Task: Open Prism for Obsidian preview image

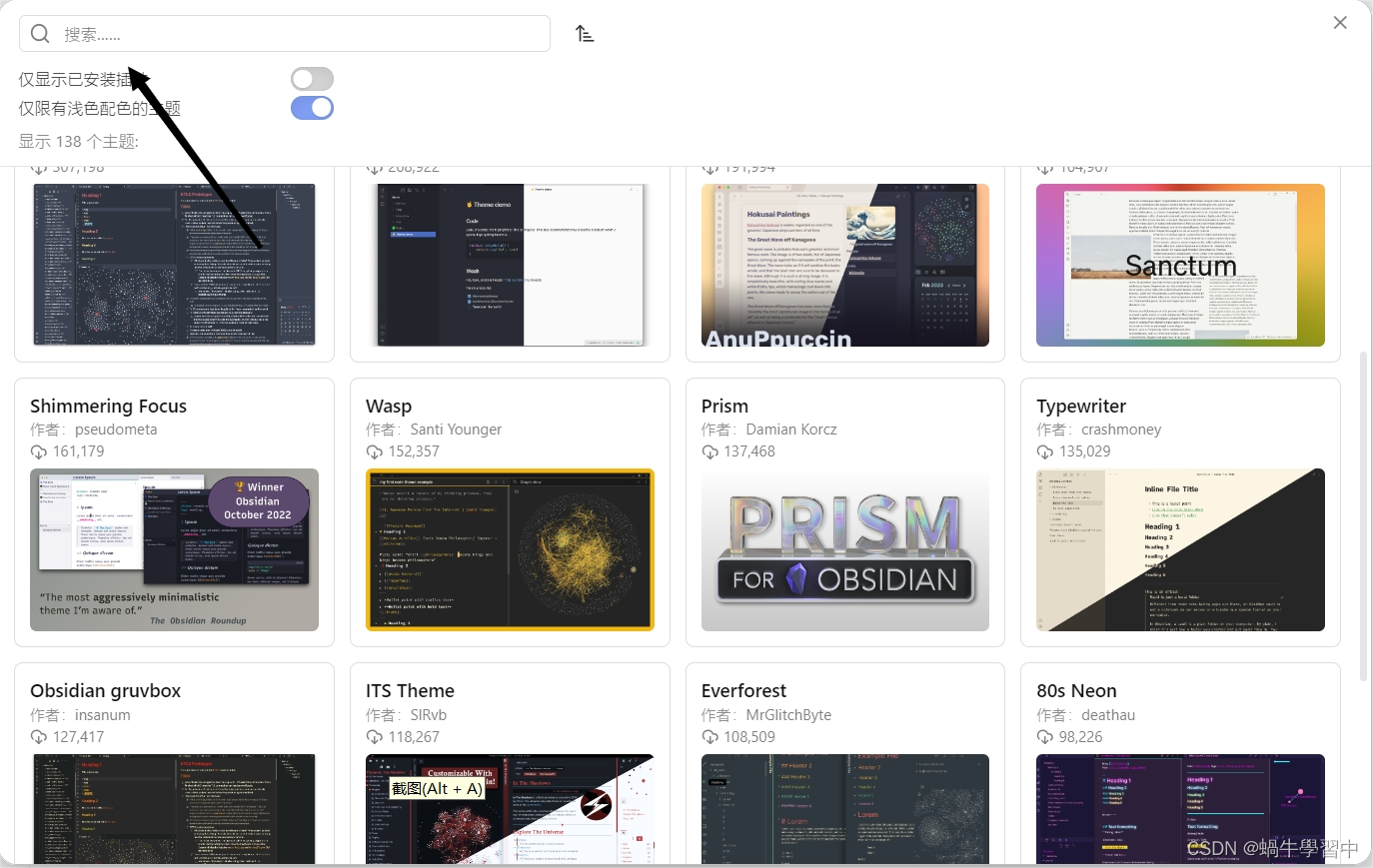Action: pos(845,549)
